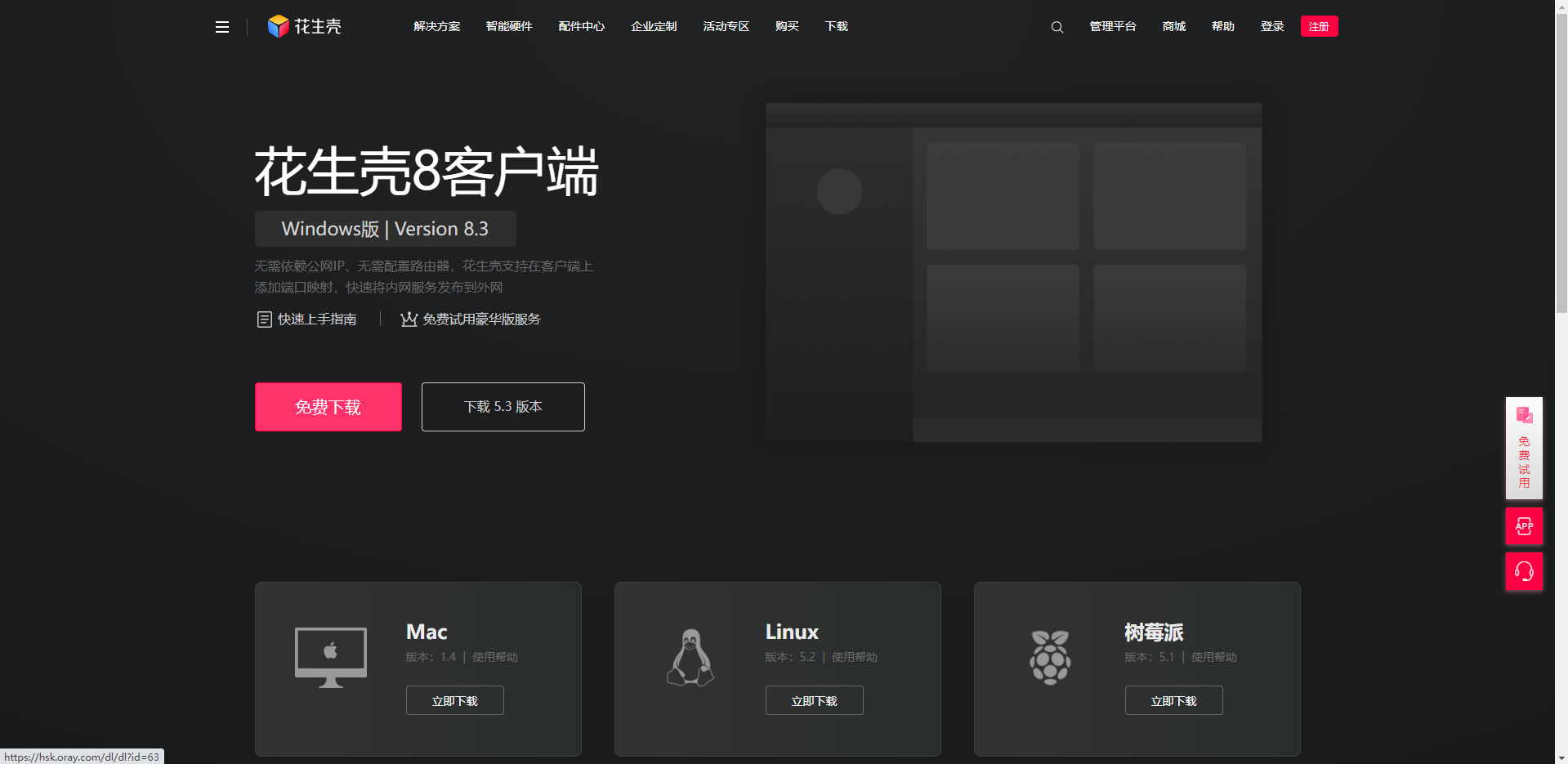
Task: Click 立即下载 under 树莓派
Action: [x=1173, y=699]
